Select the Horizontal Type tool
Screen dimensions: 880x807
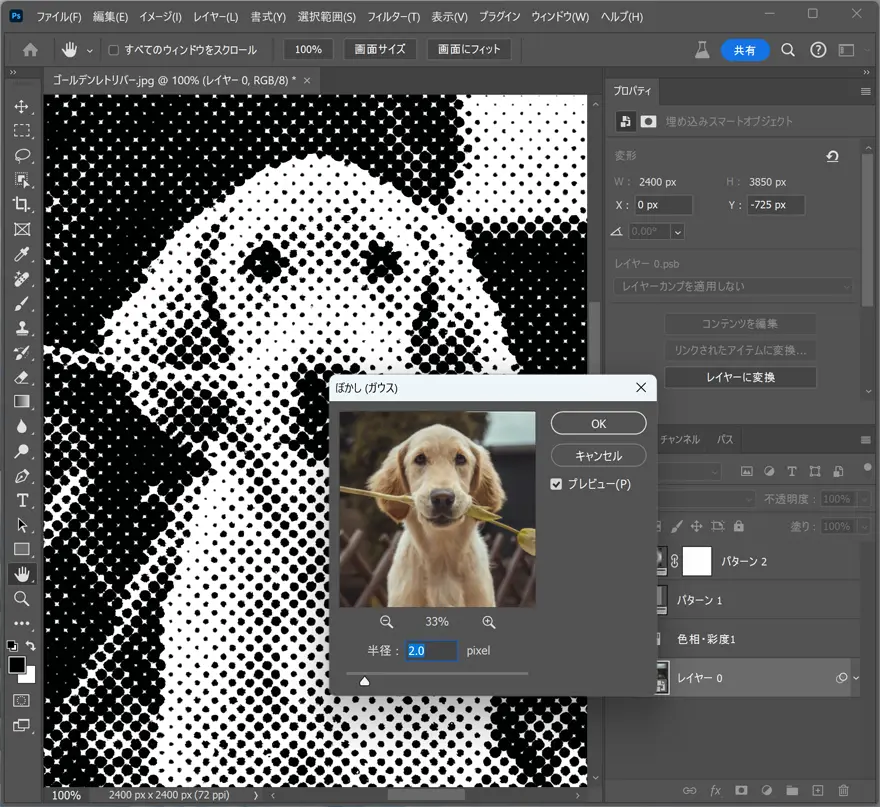(22, 501)
